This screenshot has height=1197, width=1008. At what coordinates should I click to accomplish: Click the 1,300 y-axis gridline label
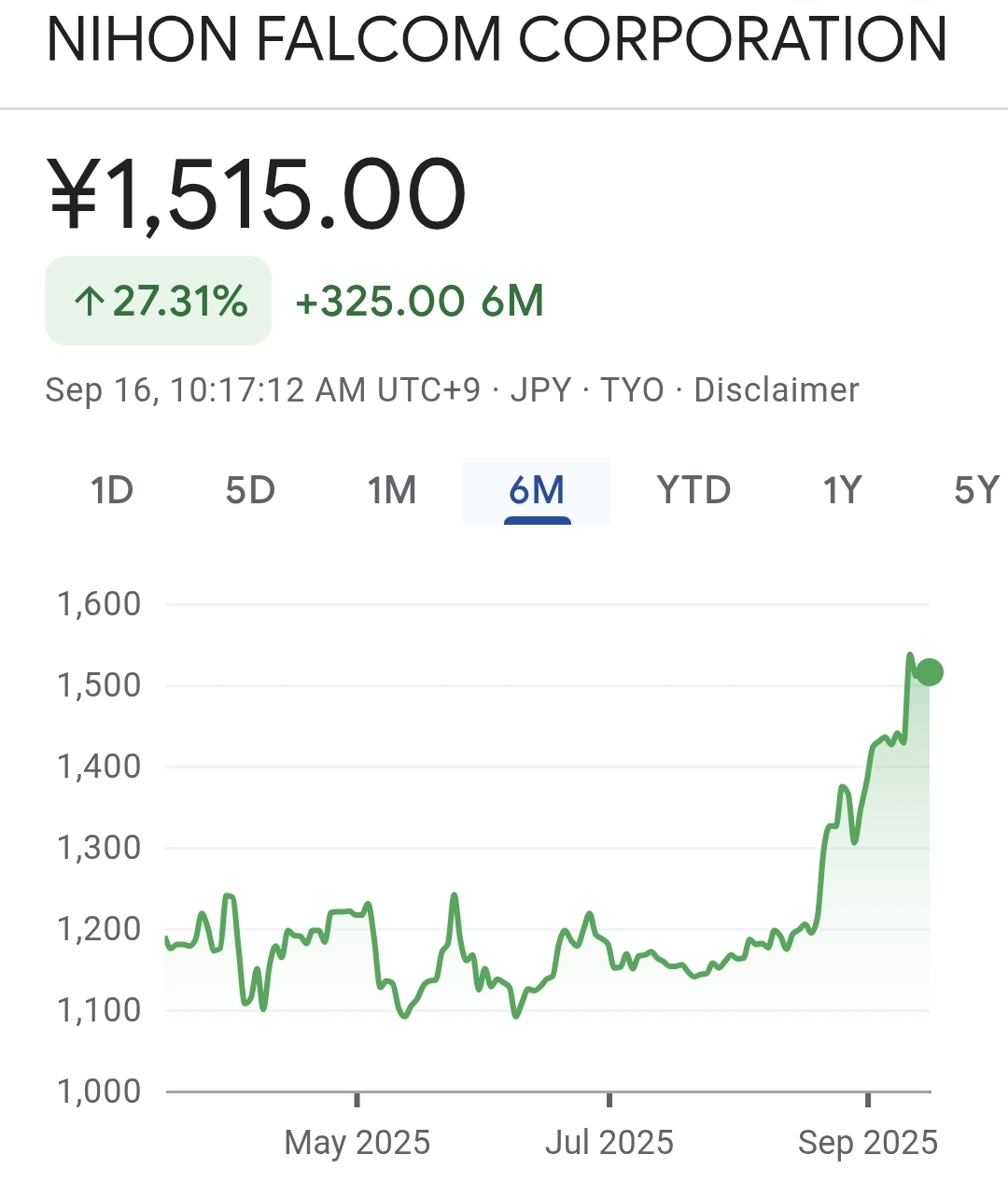point(99,848)
